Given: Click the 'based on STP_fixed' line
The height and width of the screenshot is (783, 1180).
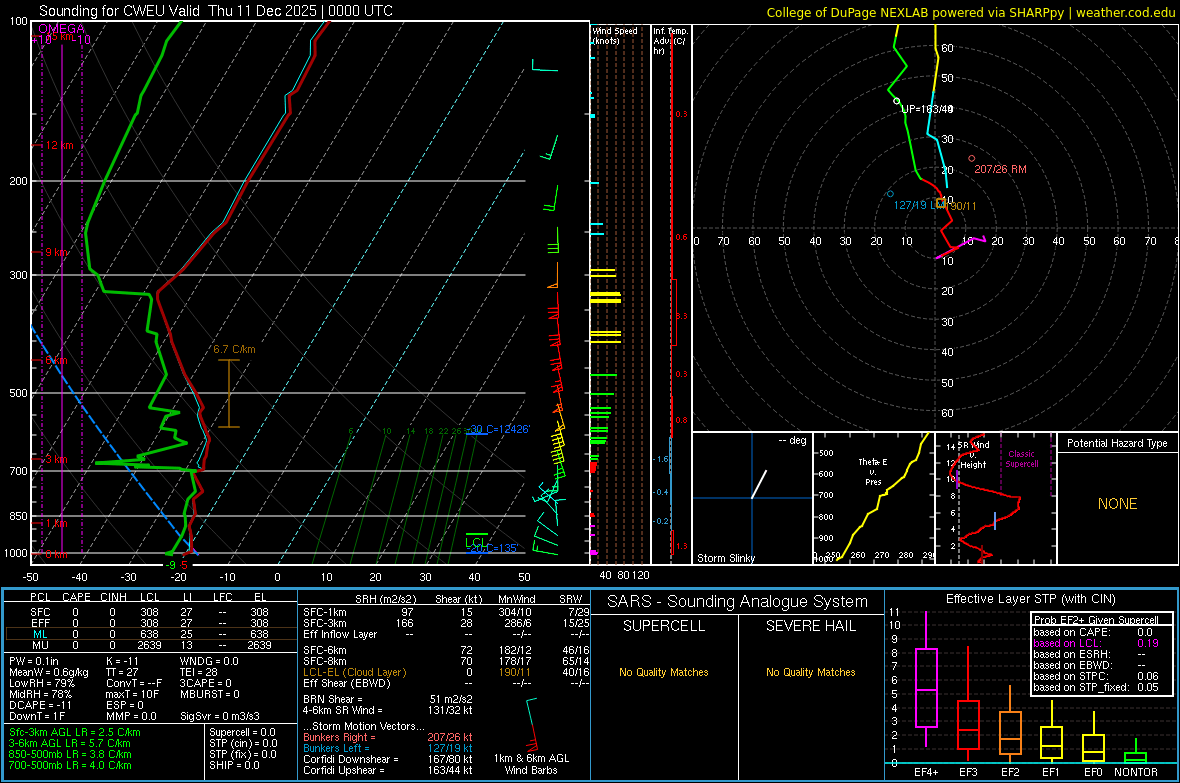Looking at the screenshot, I should tap(1096, 687).
